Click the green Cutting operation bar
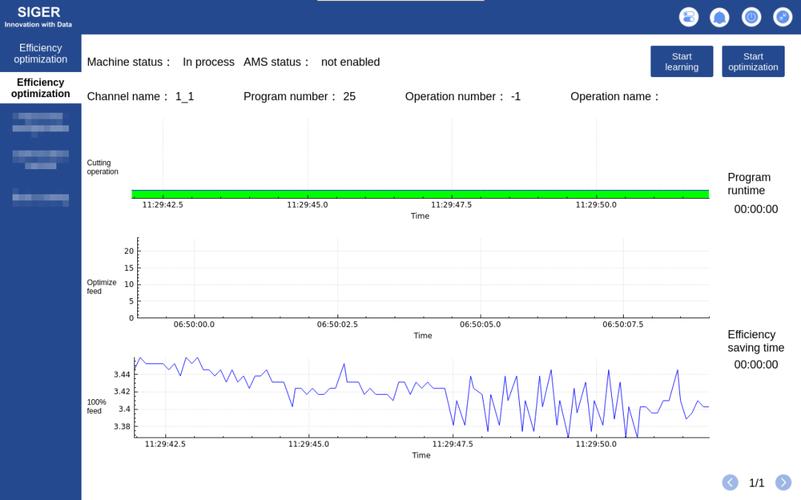Screen dimensions: 801x500 [420, 194]
